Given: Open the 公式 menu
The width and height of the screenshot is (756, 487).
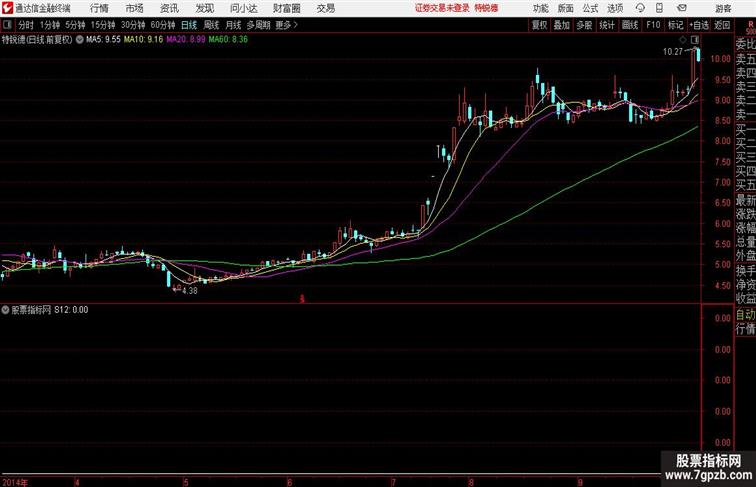Looking at the screenshot, I should [590, 8].
